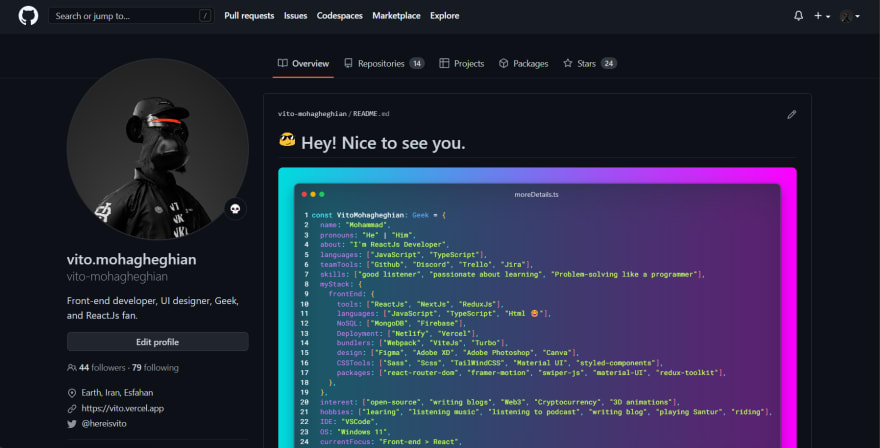Open Issues in the header
The height and width of the screenshot is (448, 880).
tap(295, 16)
